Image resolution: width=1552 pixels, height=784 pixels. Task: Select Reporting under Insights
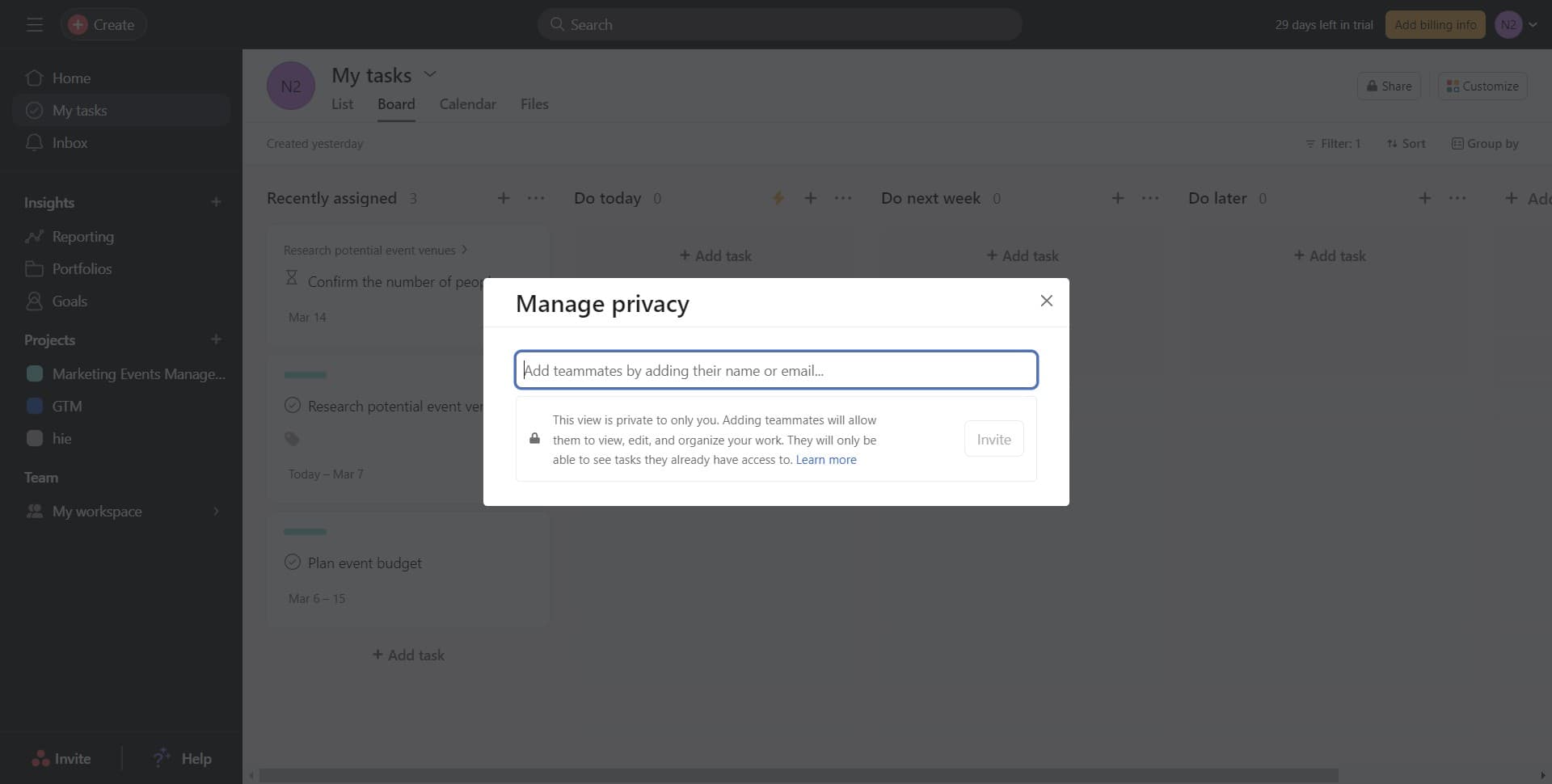point(83,236)
